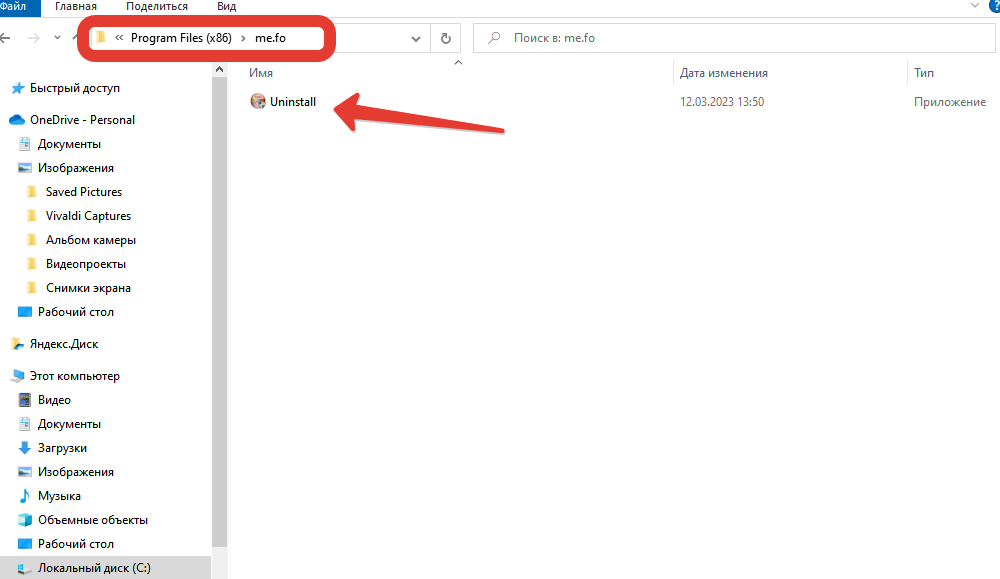The width and height of the screenshot is (1000, 579).
Task: Open Рабочий стол under OneDrive
Action: tap(75, 312)
